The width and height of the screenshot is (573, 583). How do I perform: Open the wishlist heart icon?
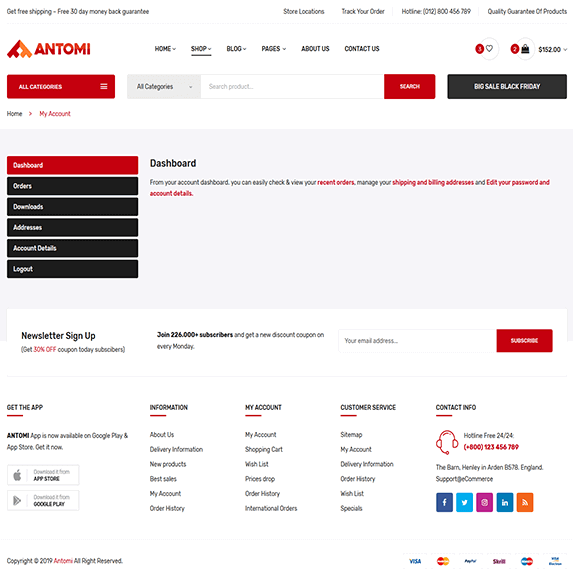pyautogui.click(x=489, y=49)
